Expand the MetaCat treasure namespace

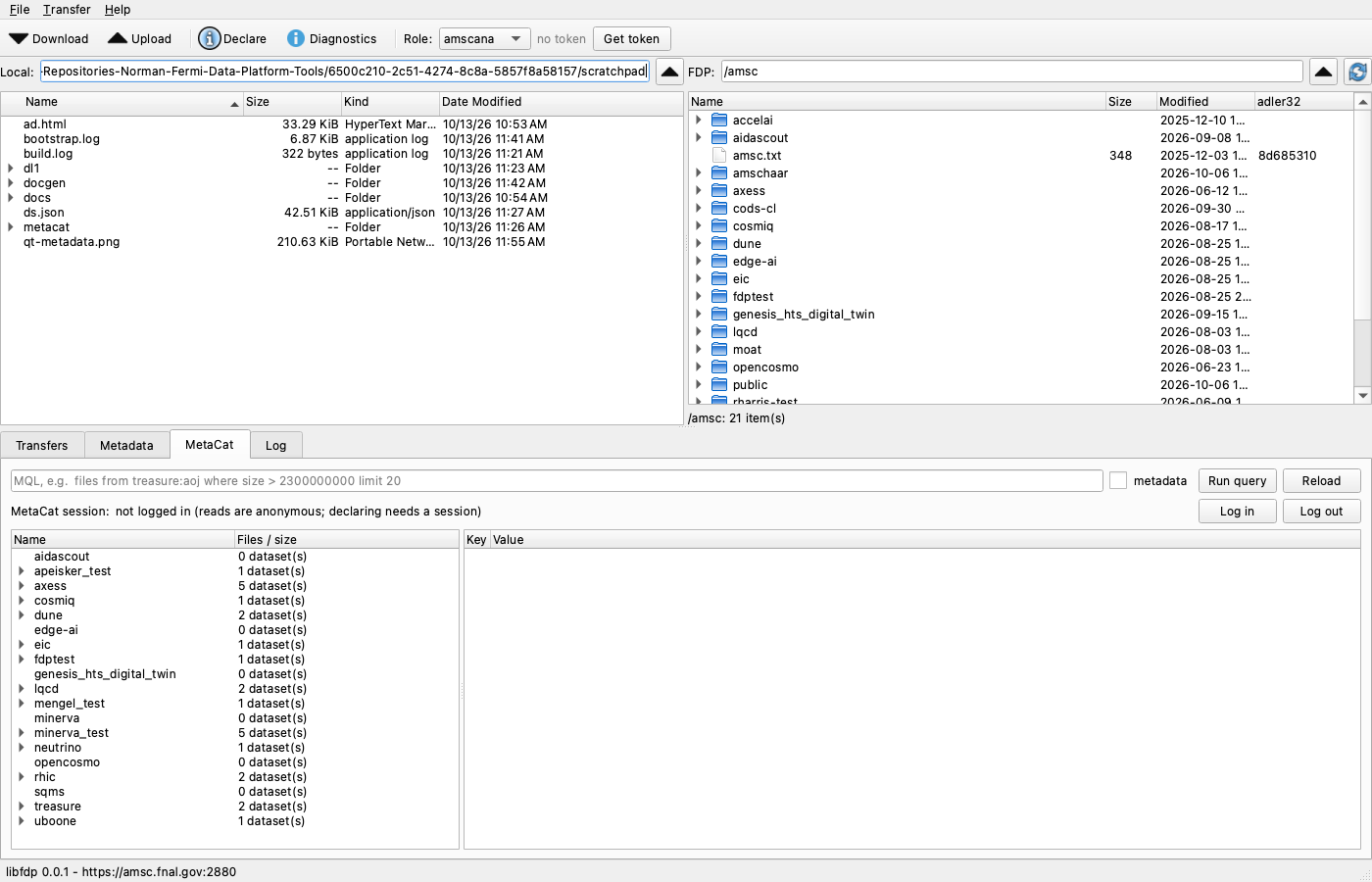22,807
